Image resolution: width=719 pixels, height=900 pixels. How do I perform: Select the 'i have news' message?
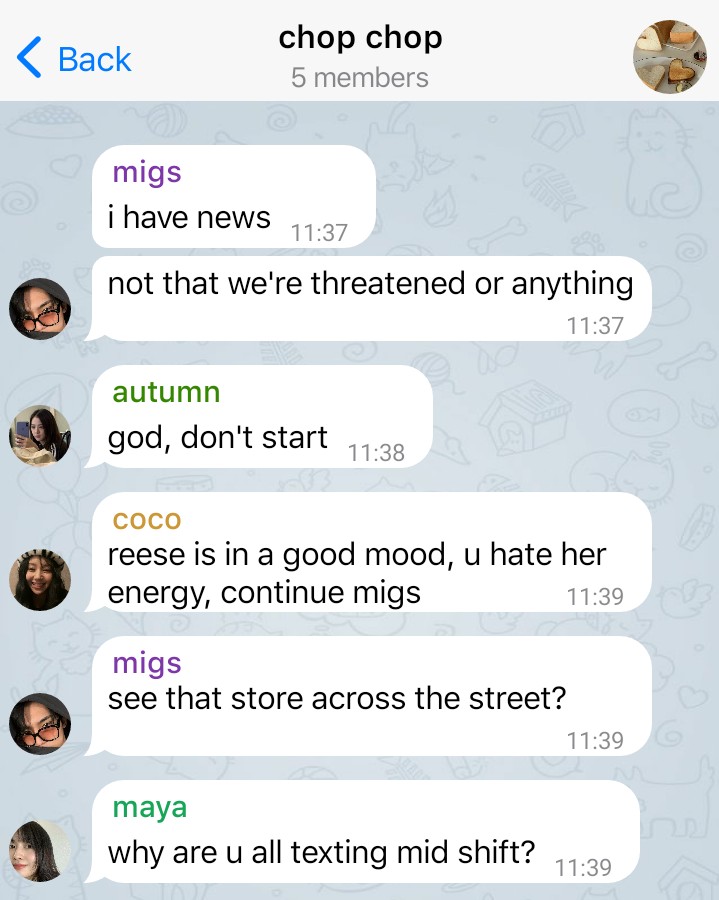point(234,196)
